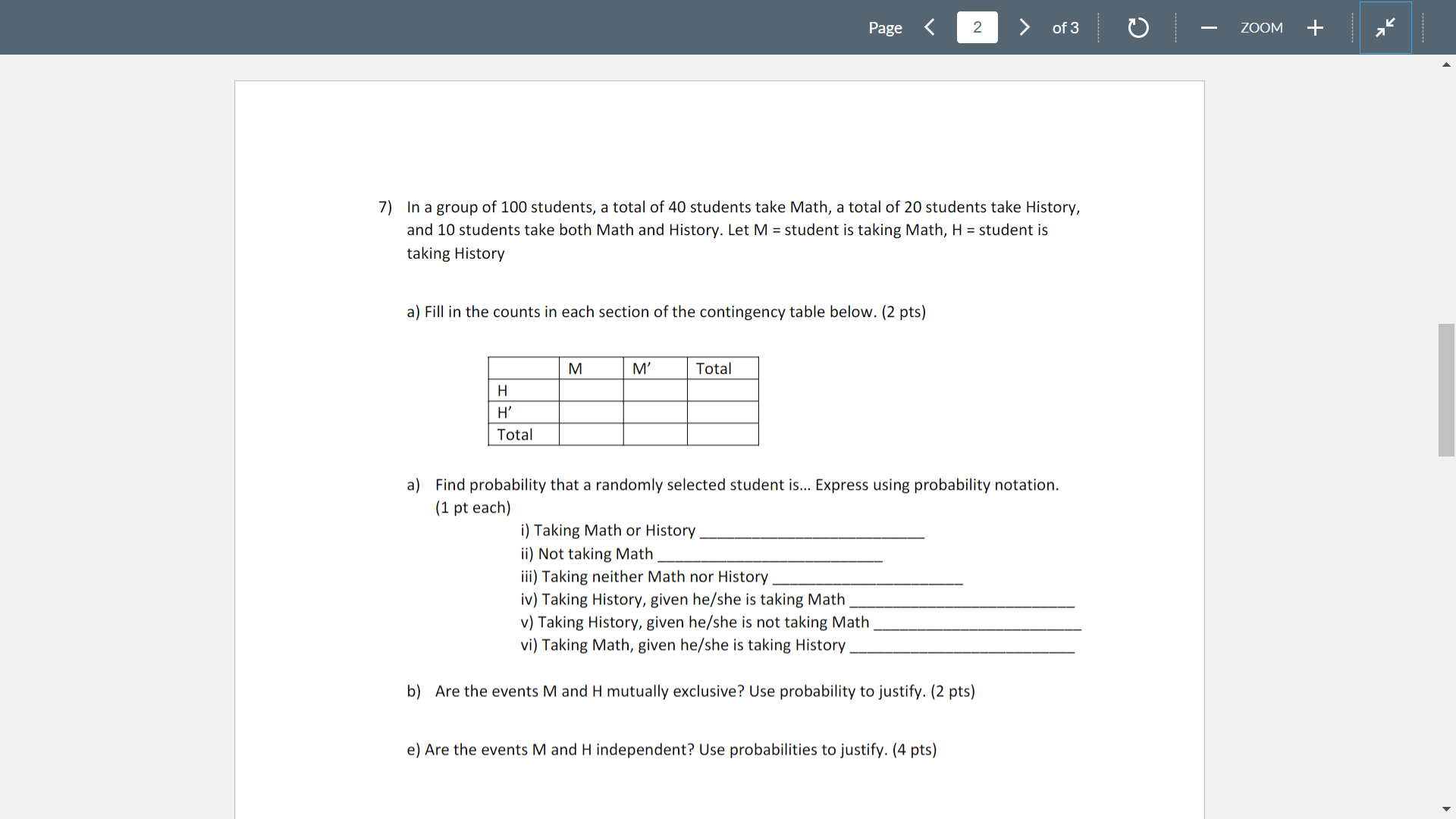Exit the fullscreen view mode
The width and height of the screenshot is (1456, 819).
click(1385, 27)
